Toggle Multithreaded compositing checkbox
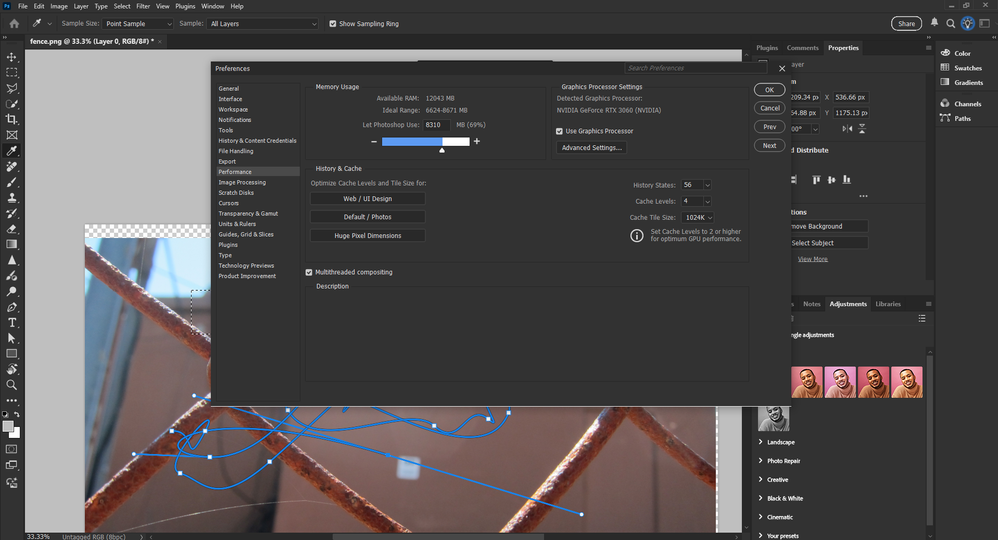 tap(309, 273)
